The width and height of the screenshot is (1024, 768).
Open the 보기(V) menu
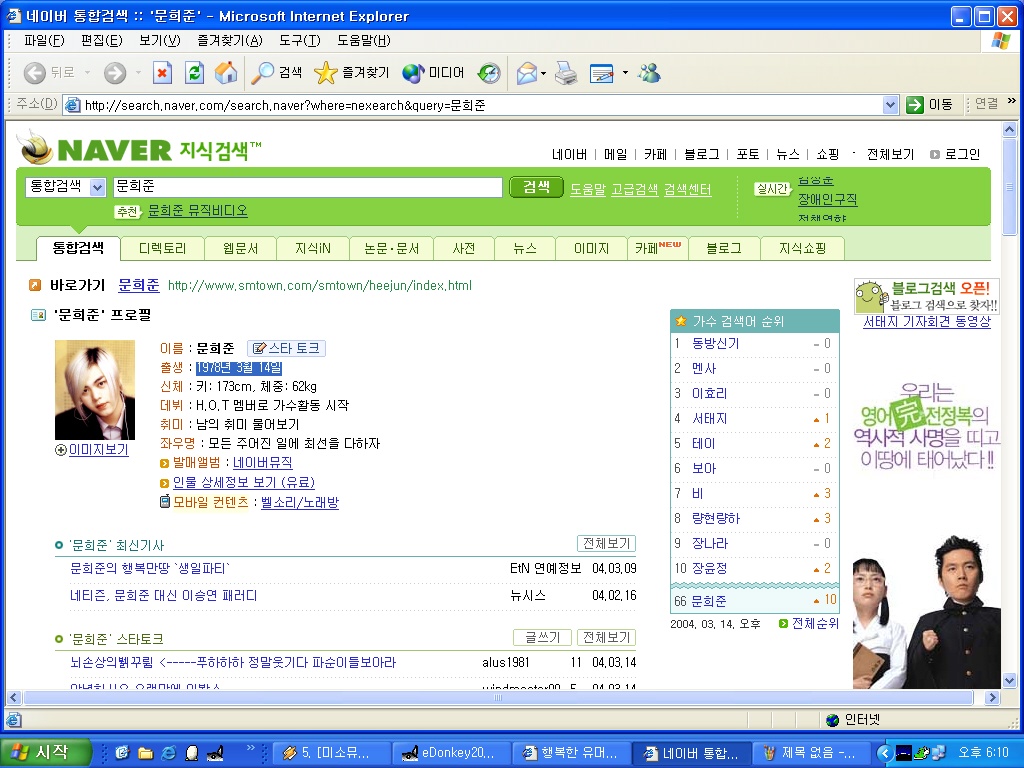tap(159, 40)
